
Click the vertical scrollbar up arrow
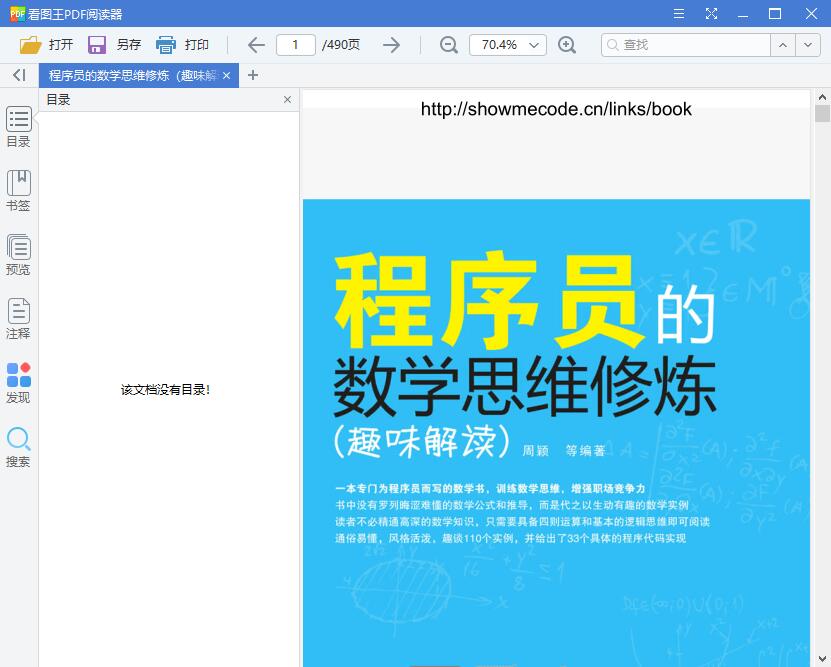click(822, 97)
